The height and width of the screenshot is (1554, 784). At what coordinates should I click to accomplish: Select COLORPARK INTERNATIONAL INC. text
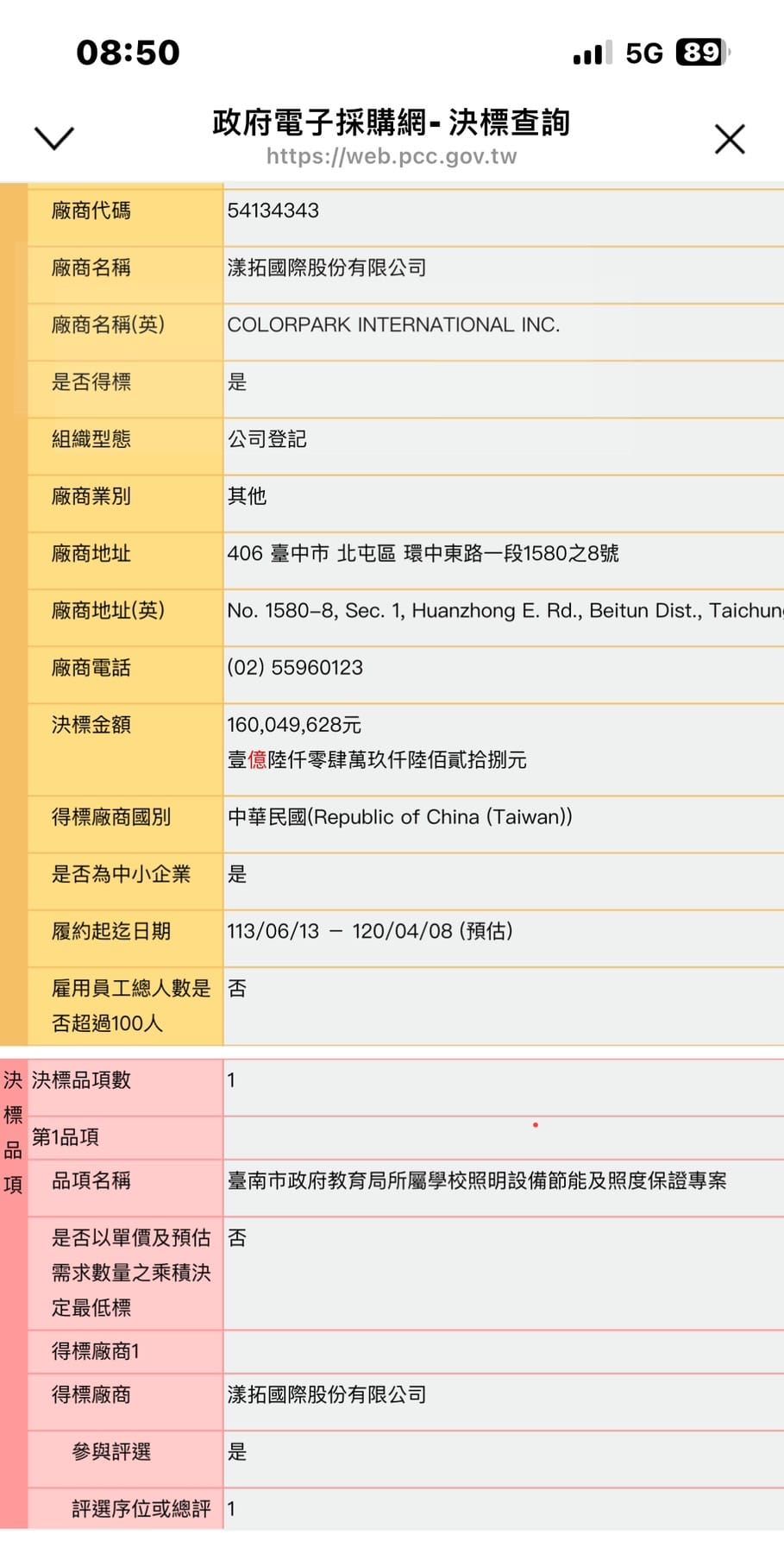click(x=393, y=325)
